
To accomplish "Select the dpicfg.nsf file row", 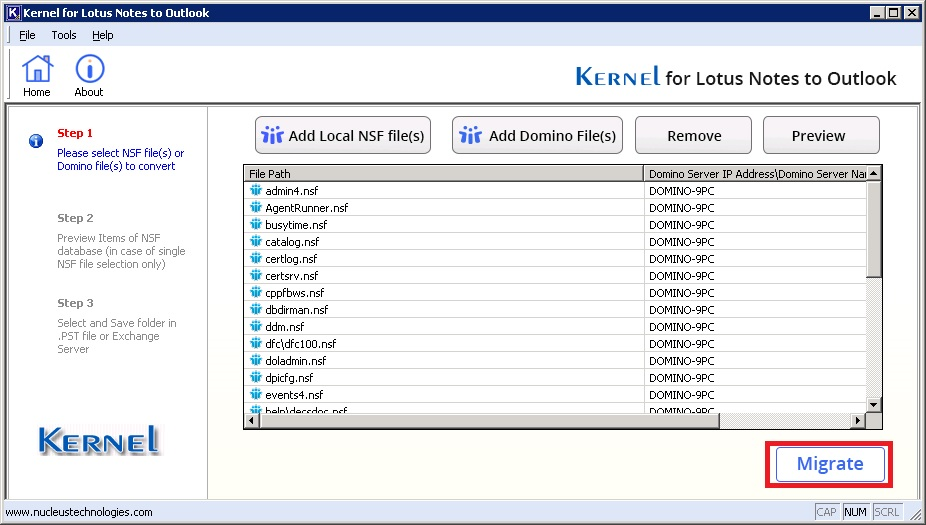I will [555, 377].
